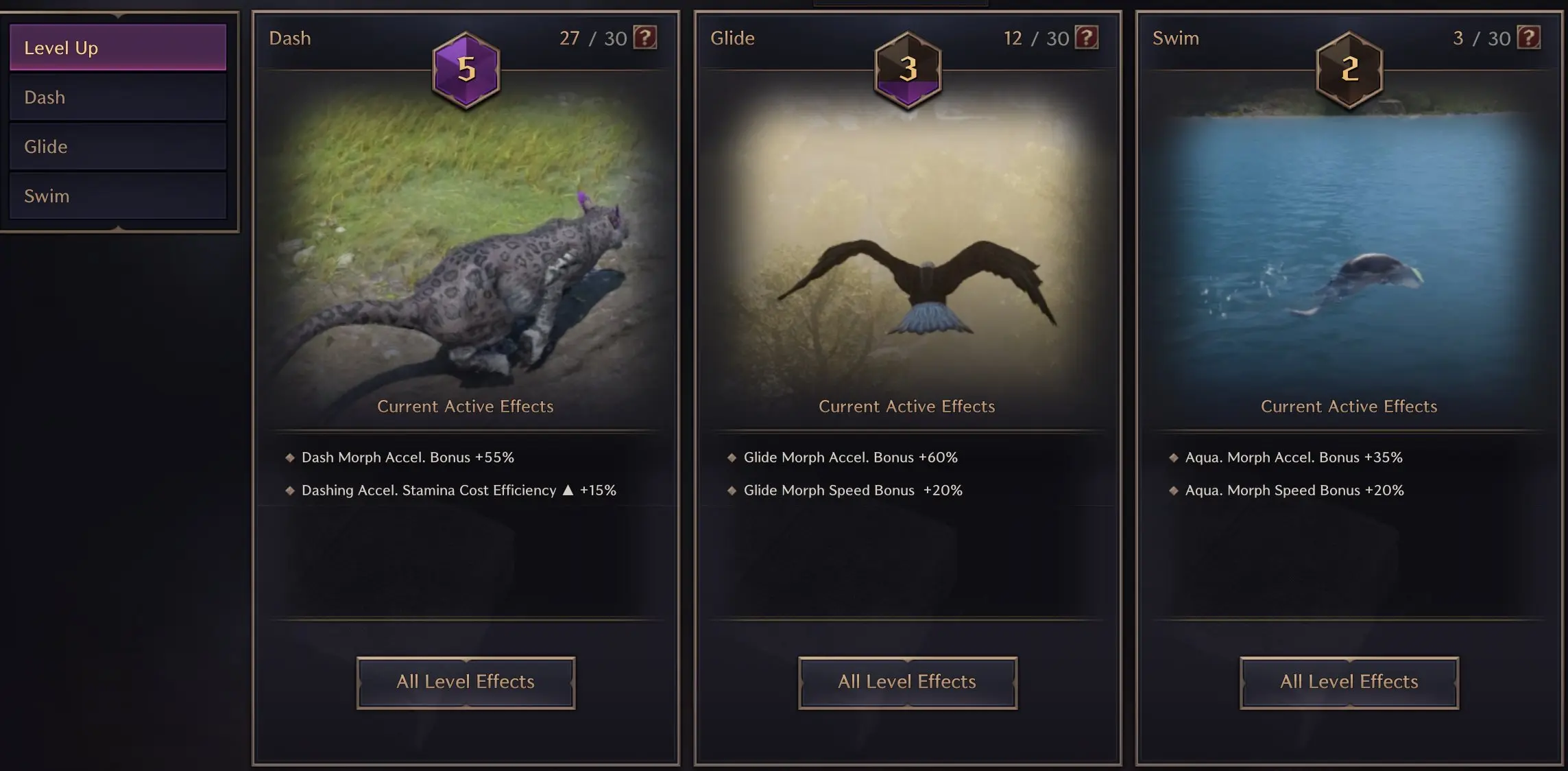
Task: Click the Swim level 2 hexagon badge
Action: click(1349, 69)
